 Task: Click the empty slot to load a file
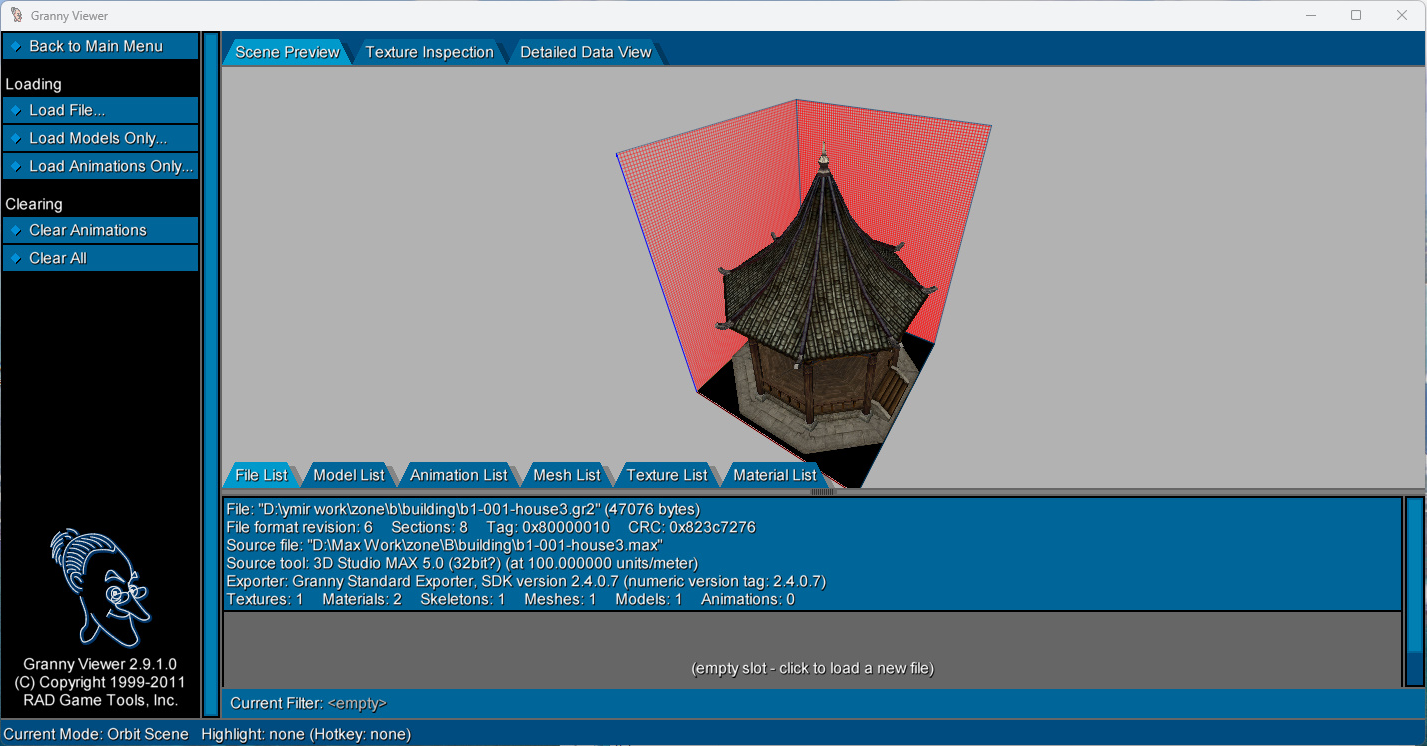[x=812, y=668]
